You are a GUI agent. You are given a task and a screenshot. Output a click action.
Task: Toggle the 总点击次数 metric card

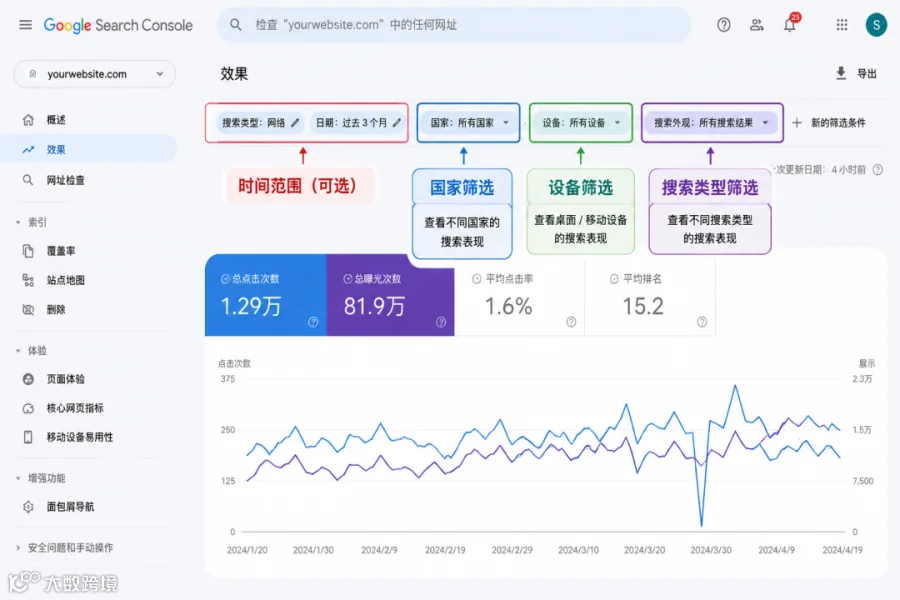click(x=266, y=295)
